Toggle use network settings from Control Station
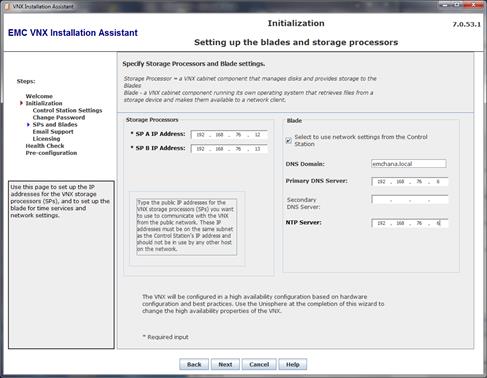The height and width of the screenshot is (378, 487). point(289,140)
